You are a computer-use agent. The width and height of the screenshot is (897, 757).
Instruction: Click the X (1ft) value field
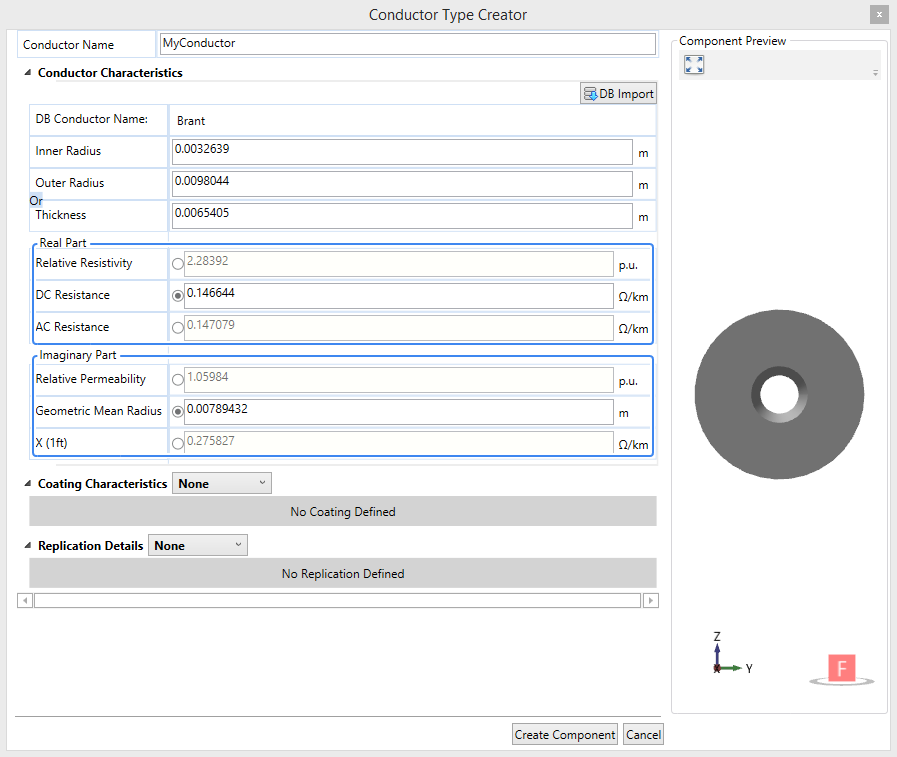(x=399, y=443)
